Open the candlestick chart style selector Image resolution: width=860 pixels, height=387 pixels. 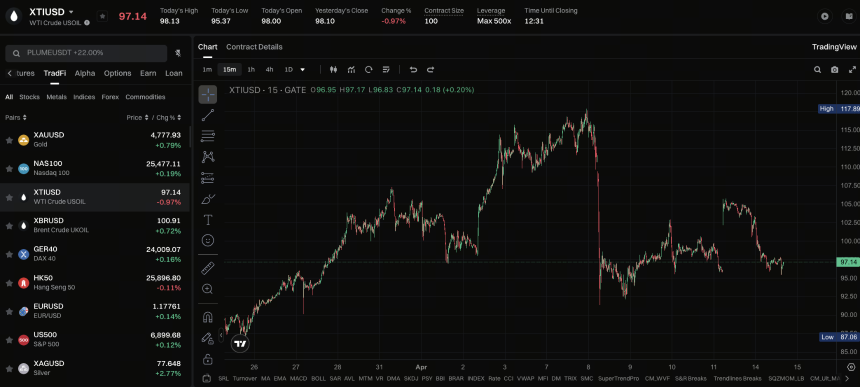333,70
